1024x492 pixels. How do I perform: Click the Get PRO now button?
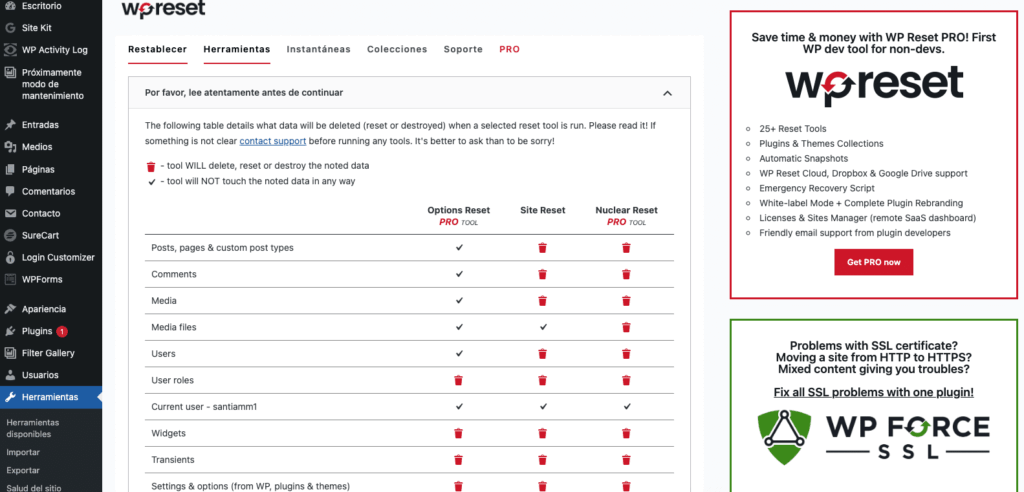point(874,262)
